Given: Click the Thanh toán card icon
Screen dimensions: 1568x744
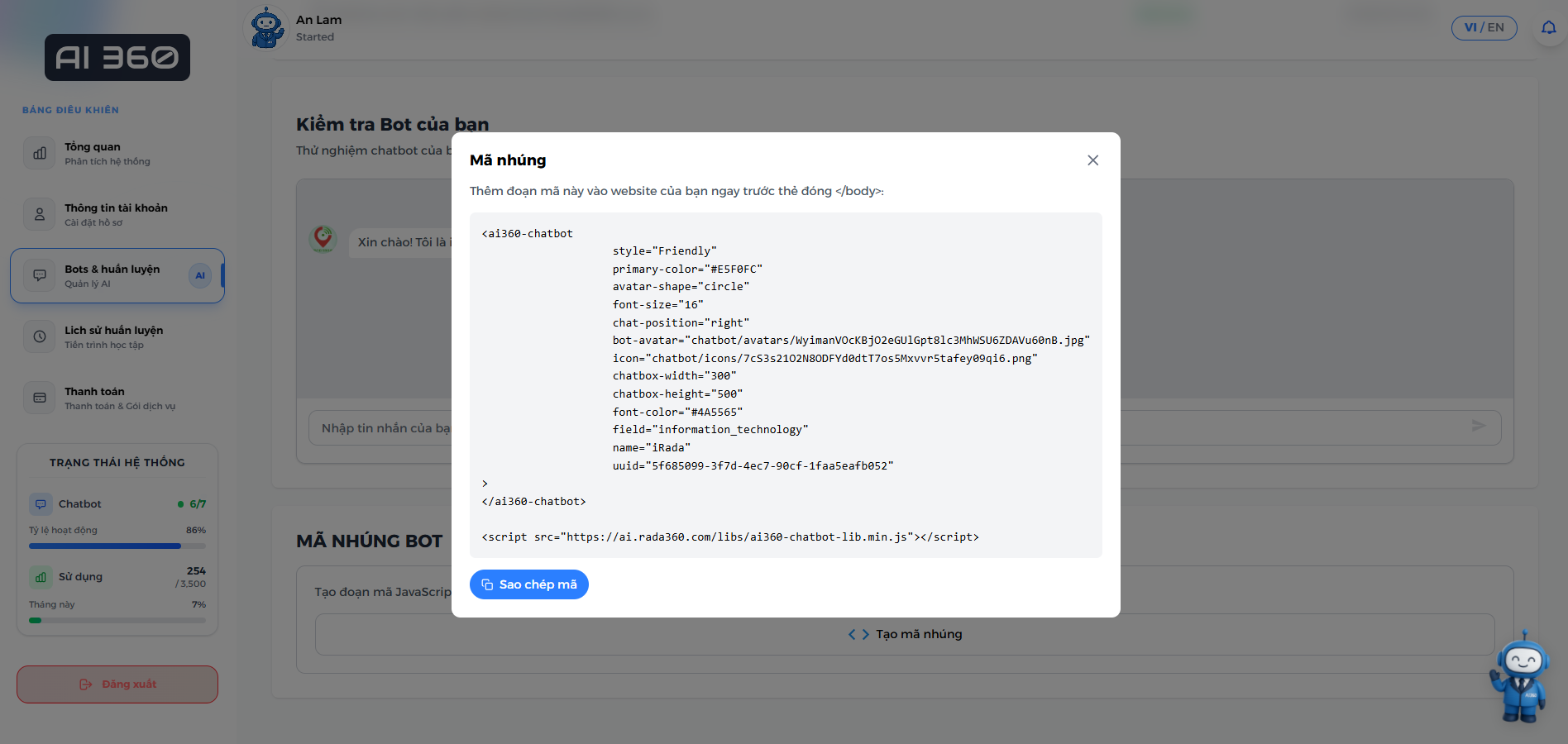Looking at the screenshot, I should pos(40,398).
